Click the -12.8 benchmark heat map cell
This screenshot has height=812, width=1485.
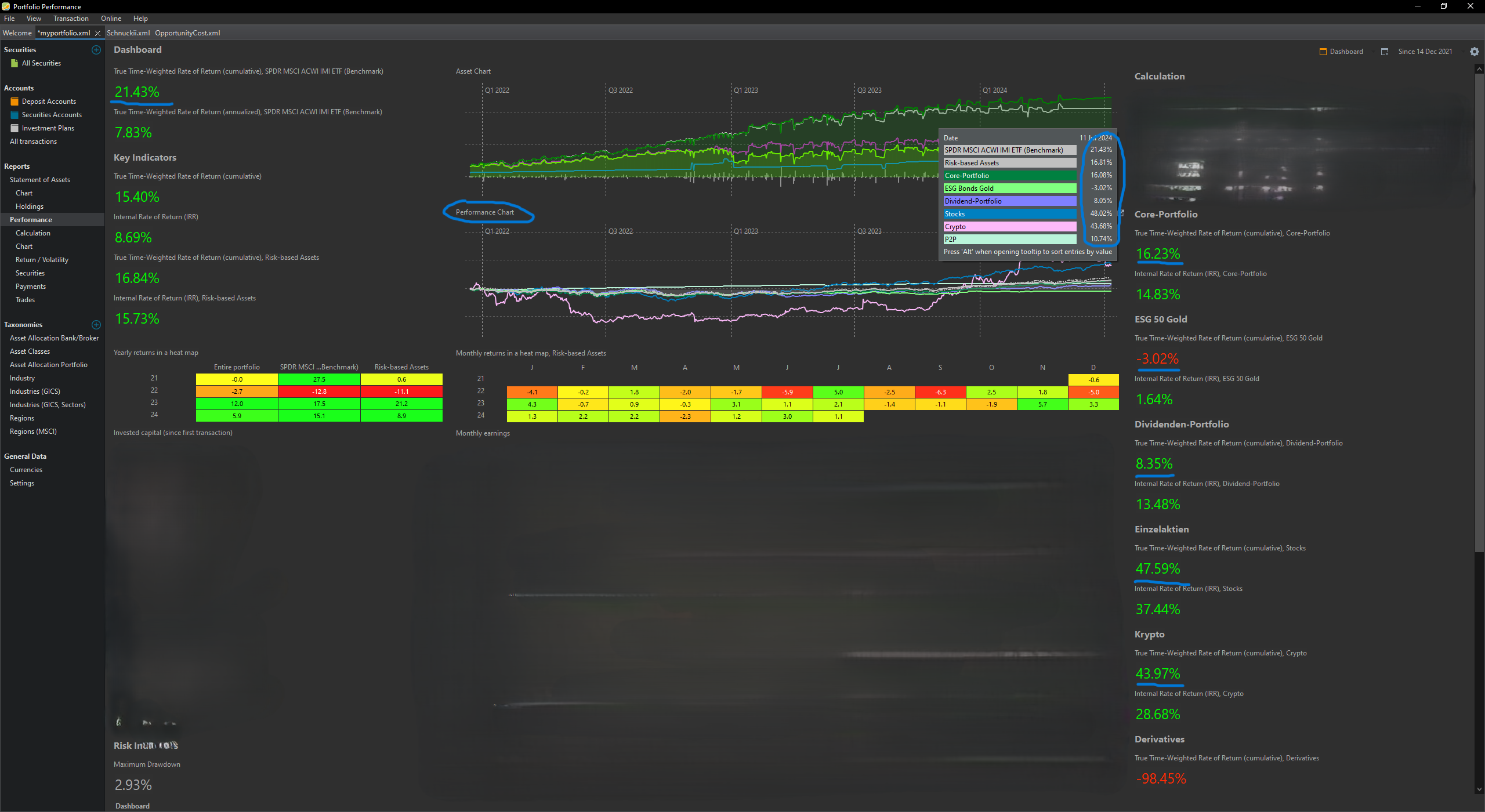tap(319, 391)
